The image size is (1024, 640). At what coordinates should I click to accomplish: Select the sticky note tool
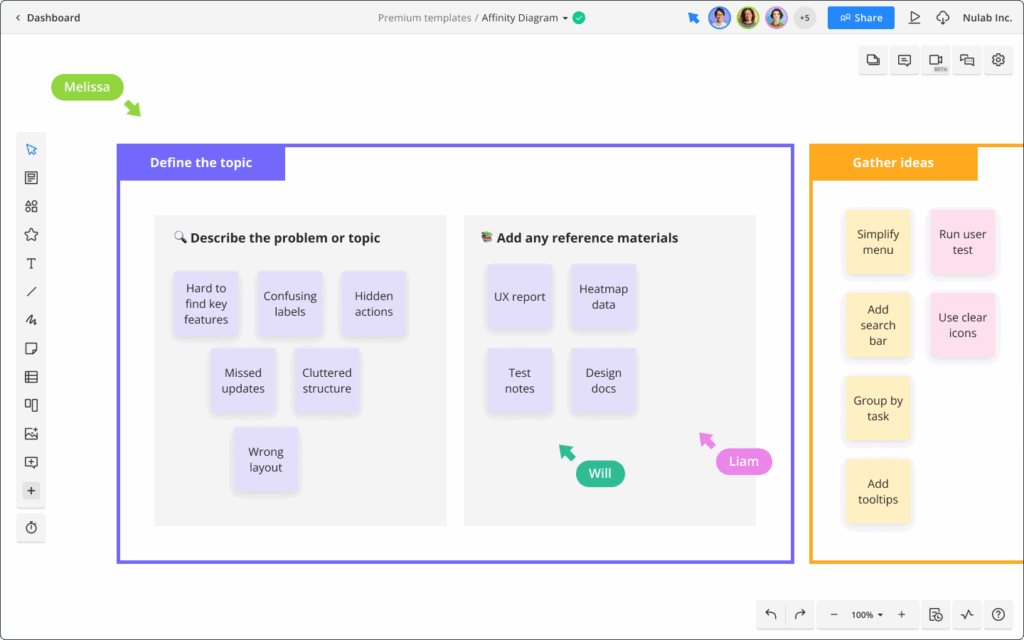pyautogui.click(x=31, y=349)
